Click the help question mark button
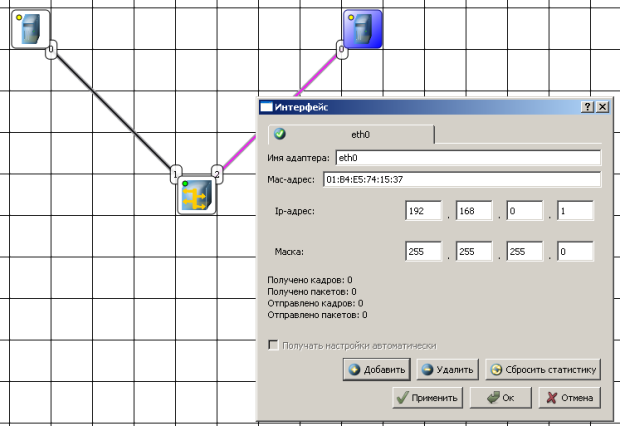Image resolution: width=620 pixels, height=426 pixels. [x=586, y=107]
